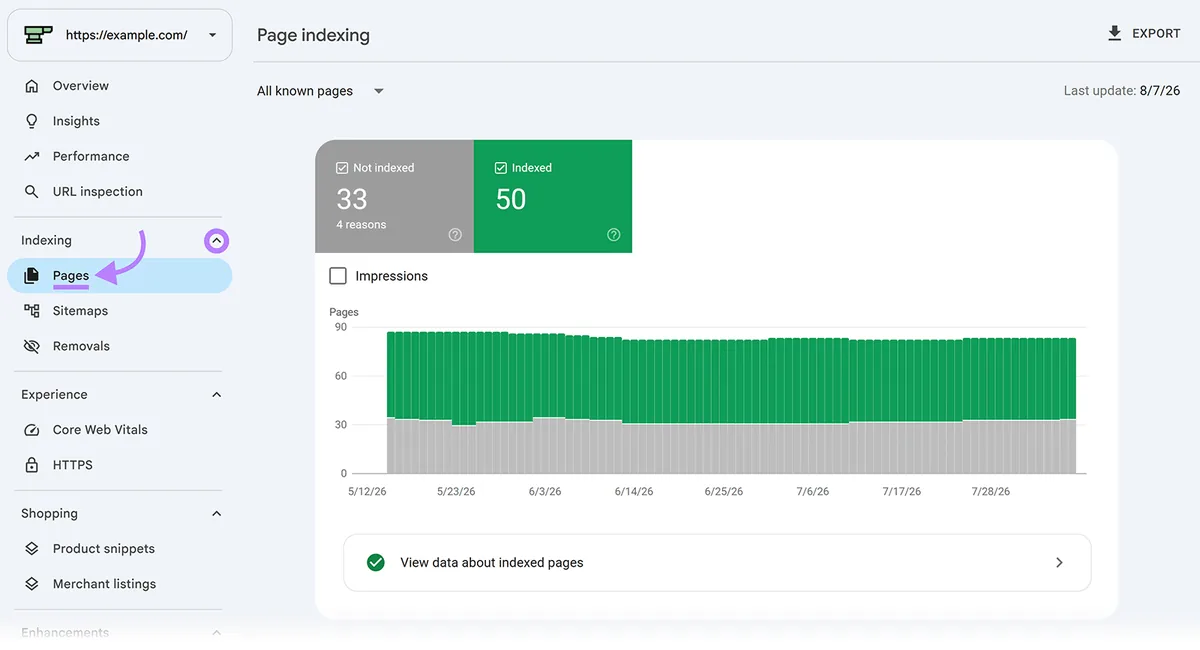Collapse the Experience section
Image resolution: width=1200 pixels, height=650 pixels.
click(217, 395)
